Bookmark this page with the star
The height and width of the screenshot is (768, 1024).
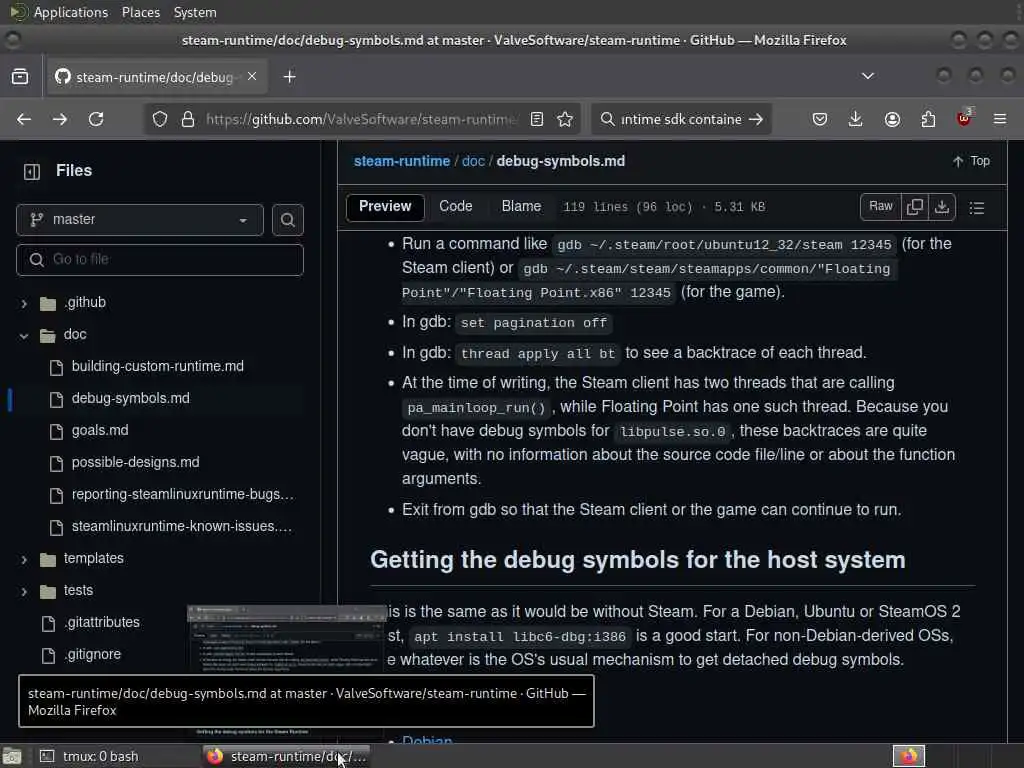coord(565,119)
